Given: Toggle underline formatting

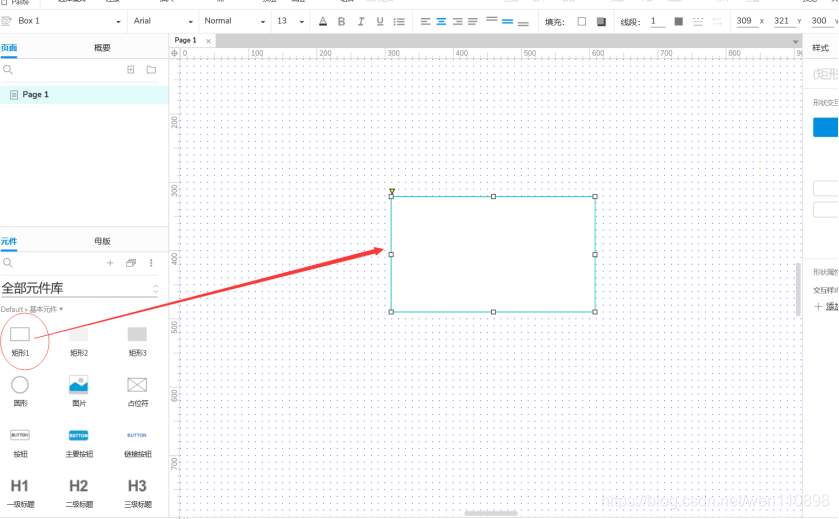Looking at the screenshot, I should pos(380,21).
